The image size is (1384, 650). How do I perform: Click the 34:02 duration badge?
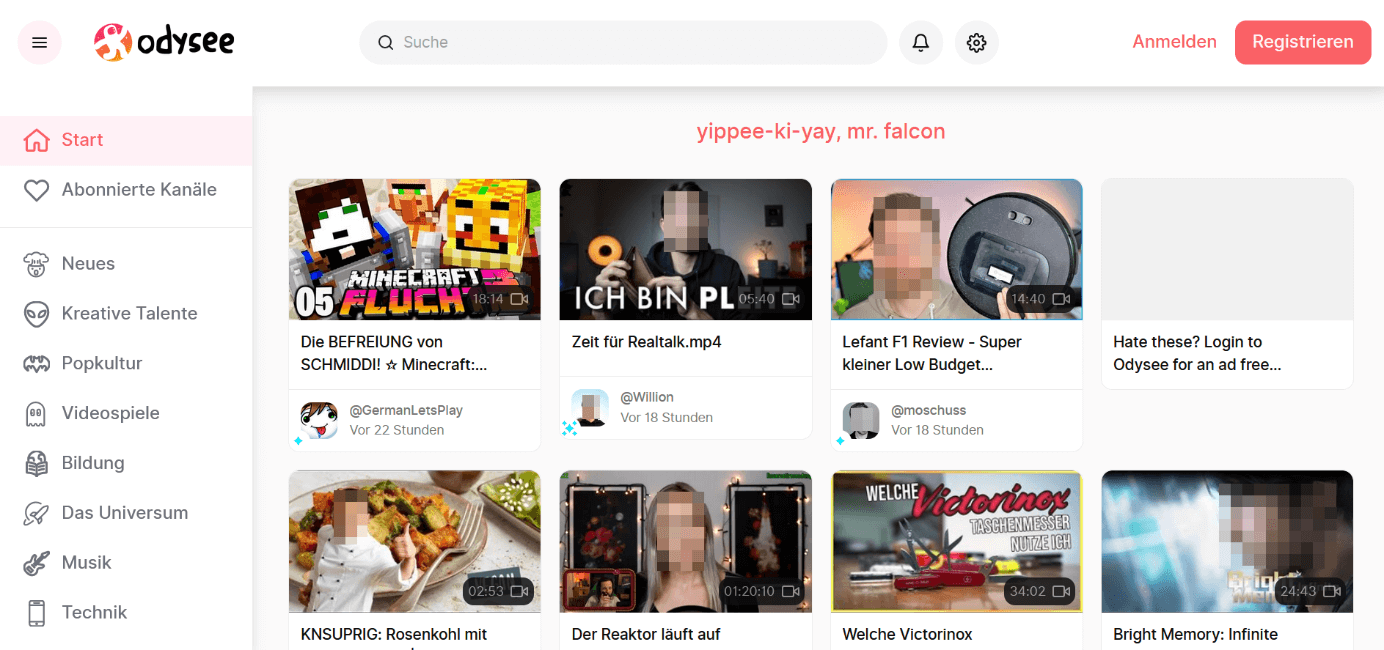(1041, 591)
